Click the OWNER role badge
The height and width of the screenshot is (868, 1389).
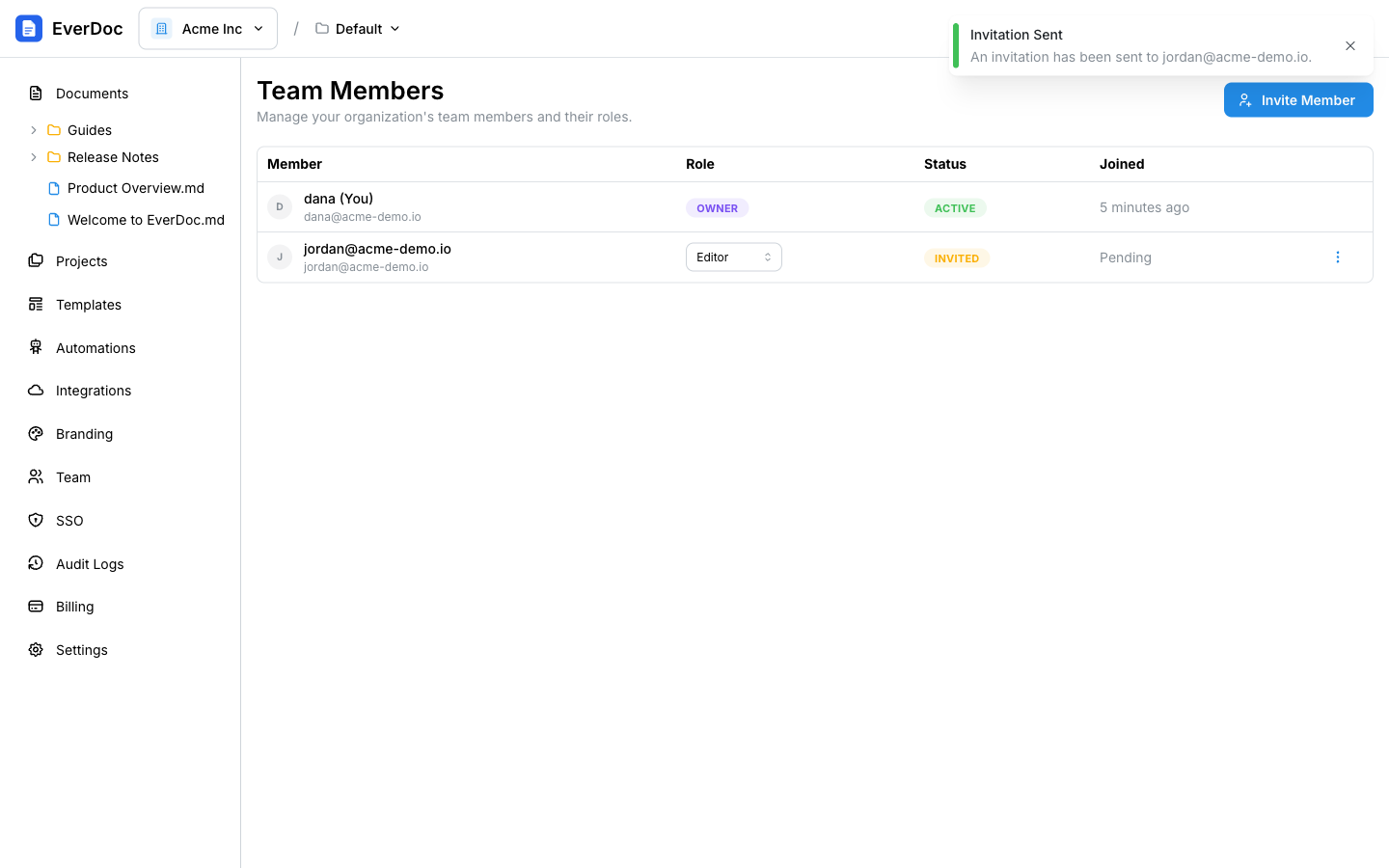pos(717,208)
